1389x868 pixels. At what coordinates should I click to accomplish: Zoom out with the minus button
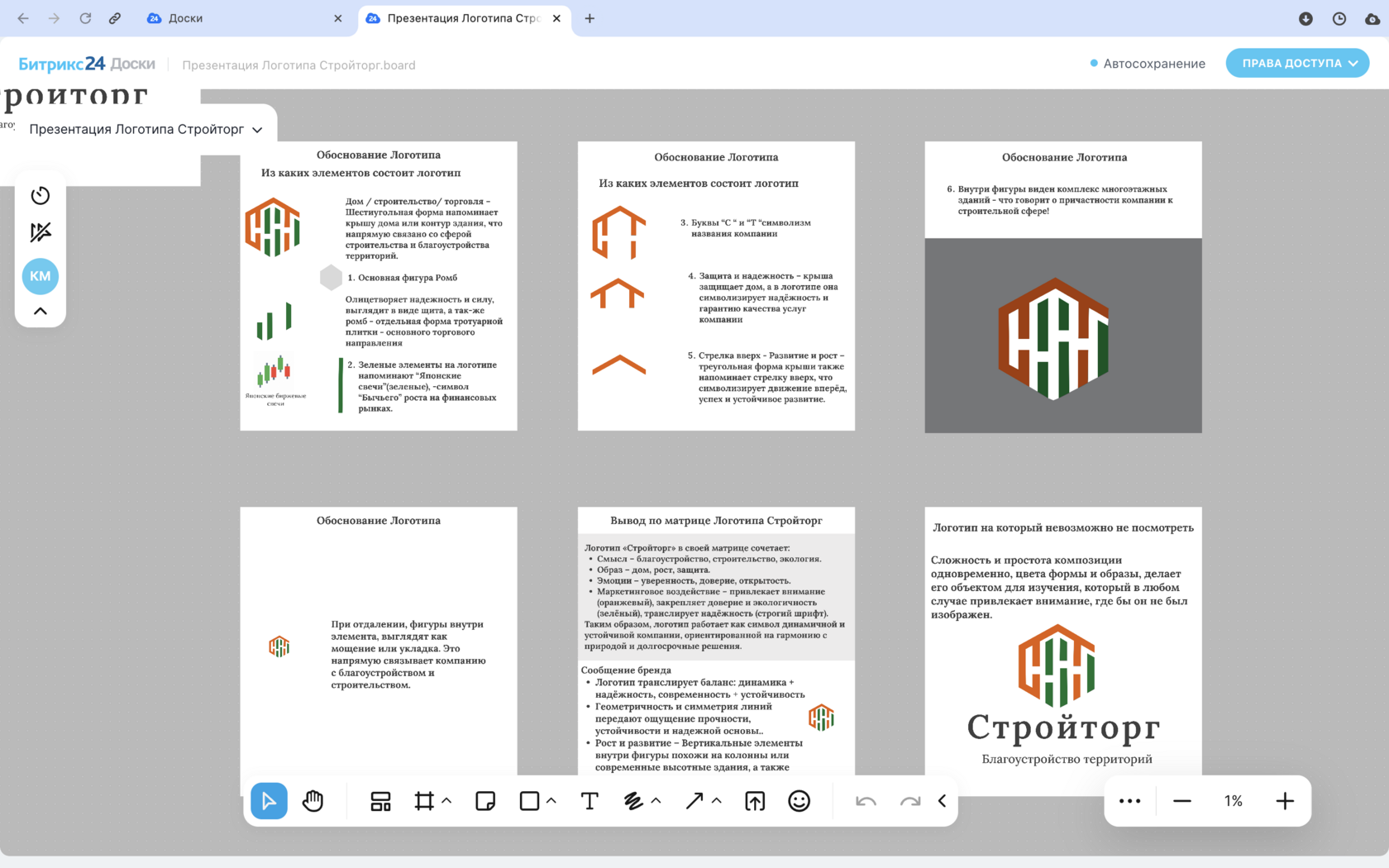(1182, 801)
